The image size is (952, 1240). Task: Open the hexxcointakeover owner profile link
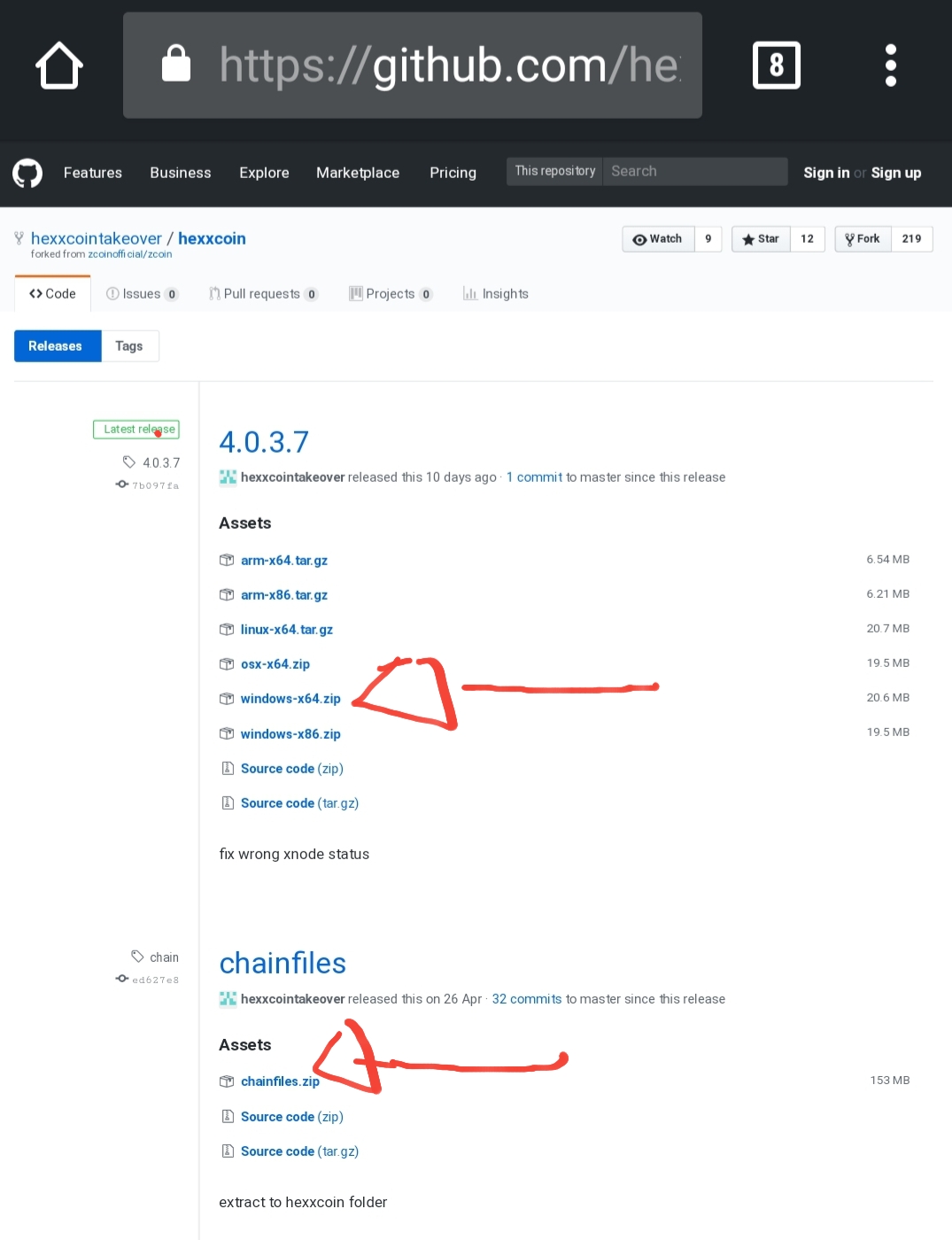pyautogui.click(x=97, y=238)
